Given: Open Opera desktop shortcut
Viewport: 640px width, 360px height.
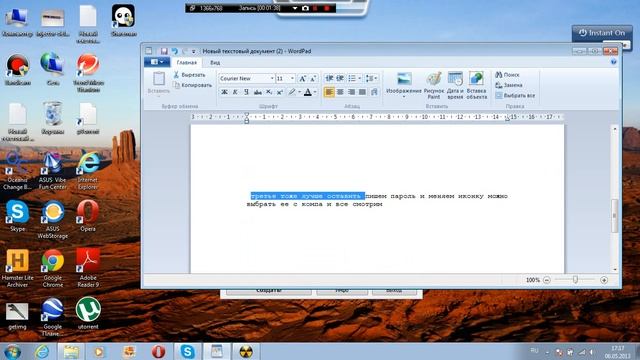Looking at the screenshot, I should (x=88, y=216).
